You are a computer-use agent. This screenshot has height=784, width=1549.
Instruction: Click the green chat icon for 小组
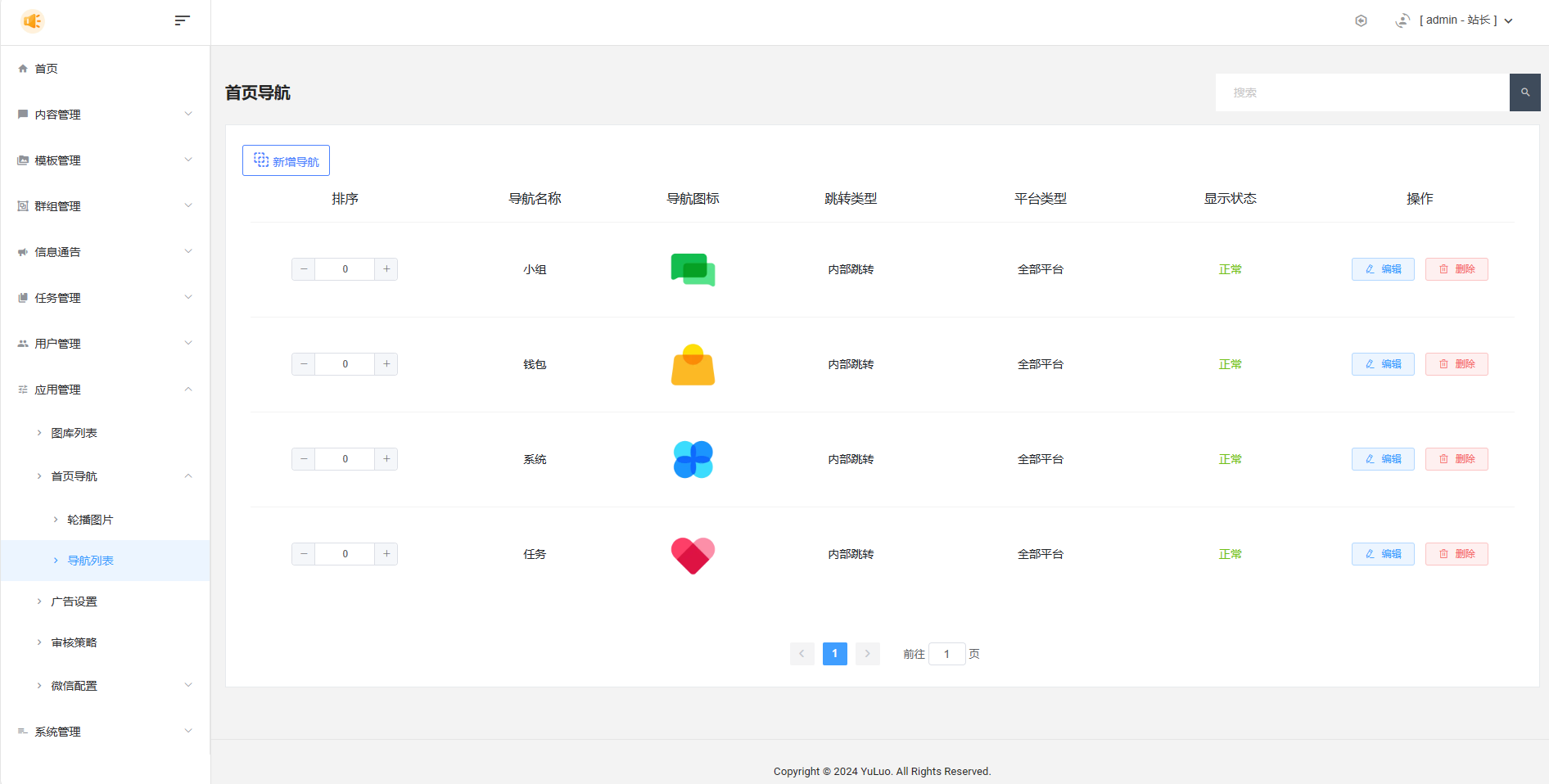point(693,269)
